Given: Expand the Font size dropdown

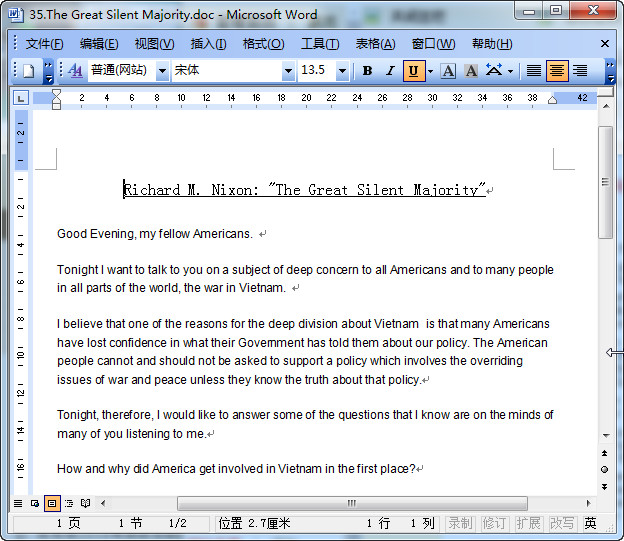Looking at the screenshot, I should tap(342, 71).
